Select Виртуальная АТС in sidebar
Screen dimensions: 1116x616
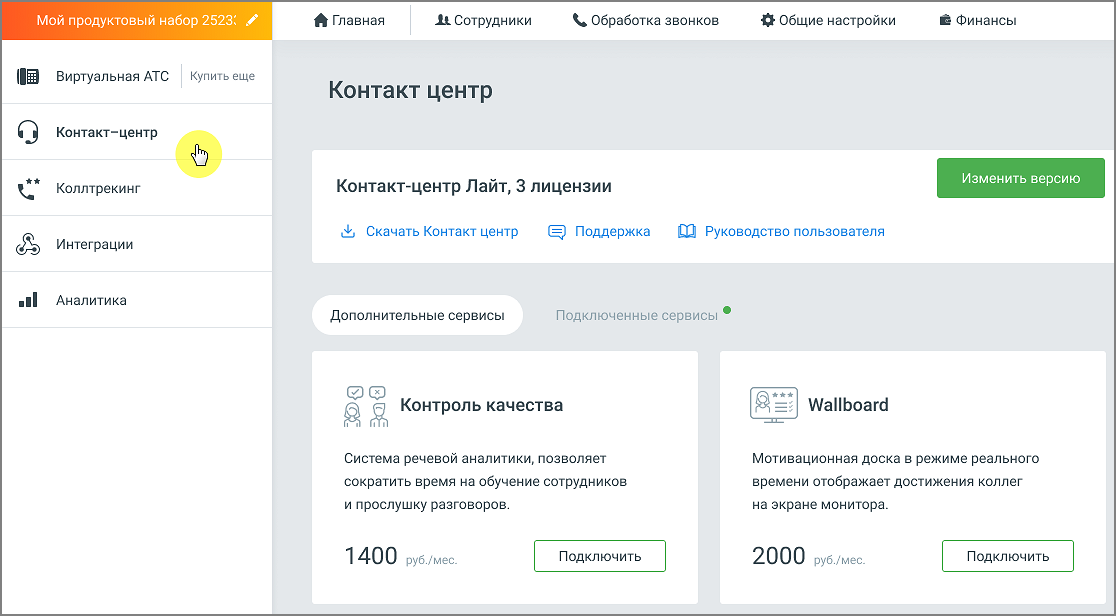[x=112, y=76]
